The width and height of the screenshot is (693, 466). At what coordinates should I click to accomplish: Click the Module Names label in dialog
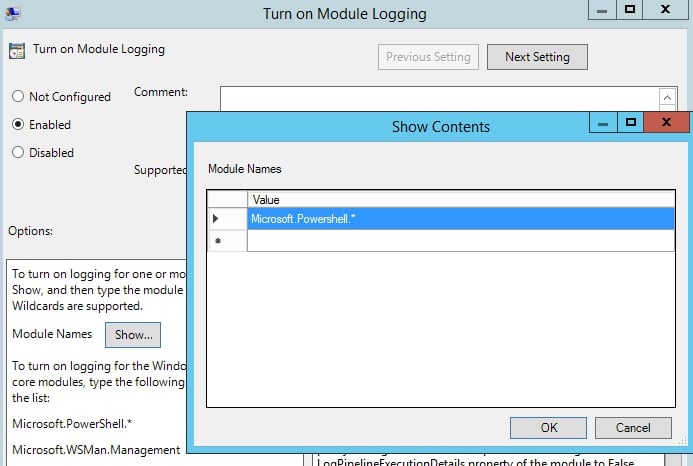point(244,169)
